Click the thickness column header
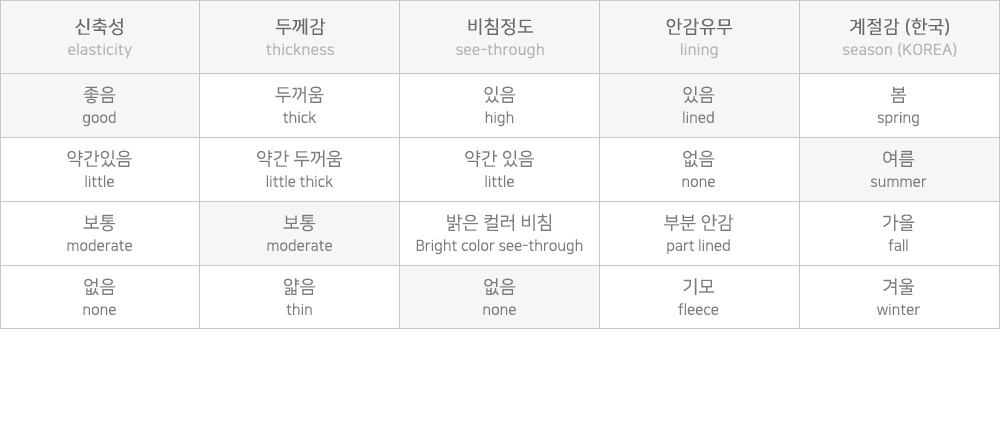 point(299,37)
